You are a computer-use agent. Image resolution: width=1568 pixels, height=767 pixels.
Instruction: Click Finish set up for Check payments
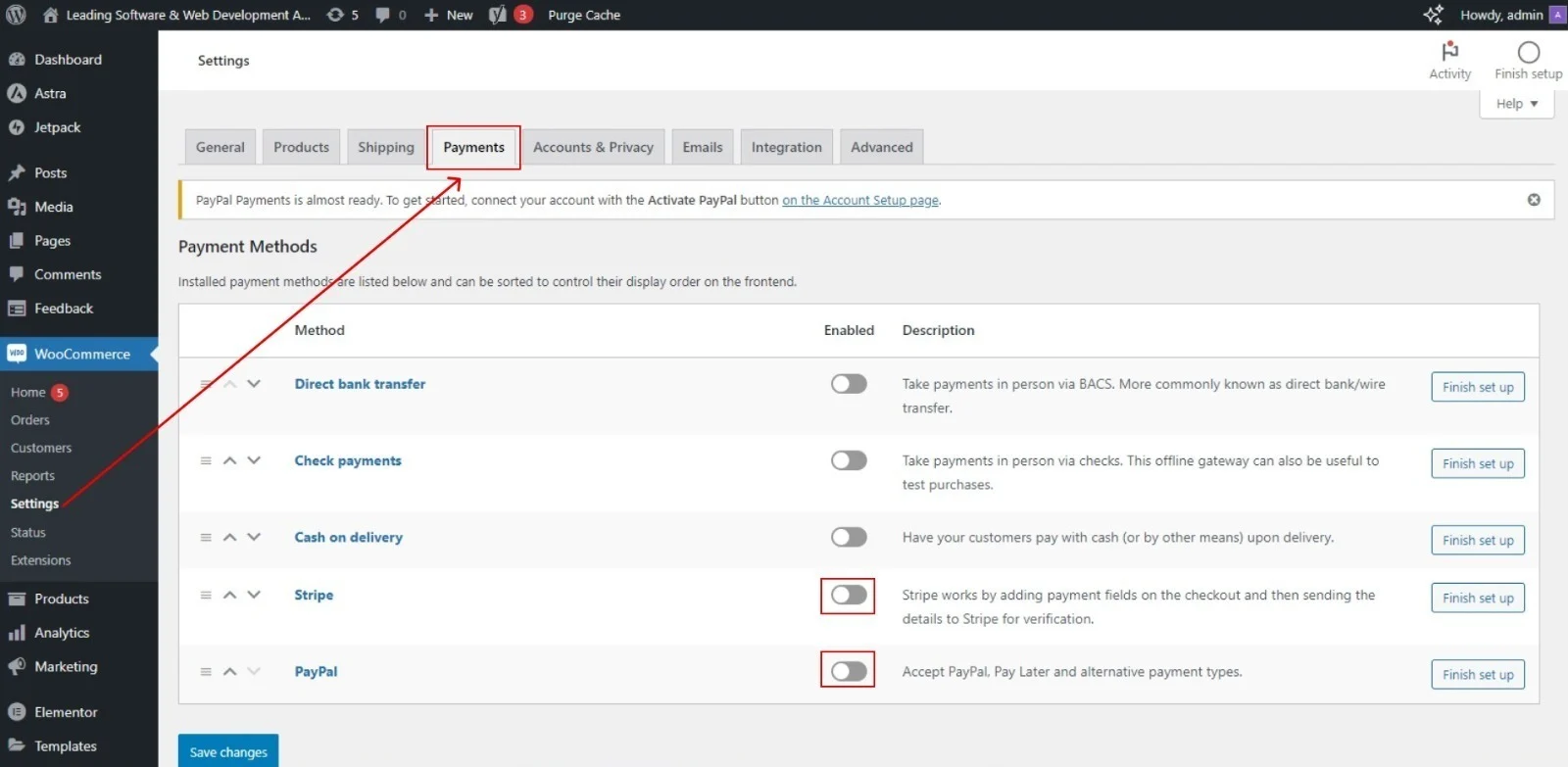(1478, 463)
